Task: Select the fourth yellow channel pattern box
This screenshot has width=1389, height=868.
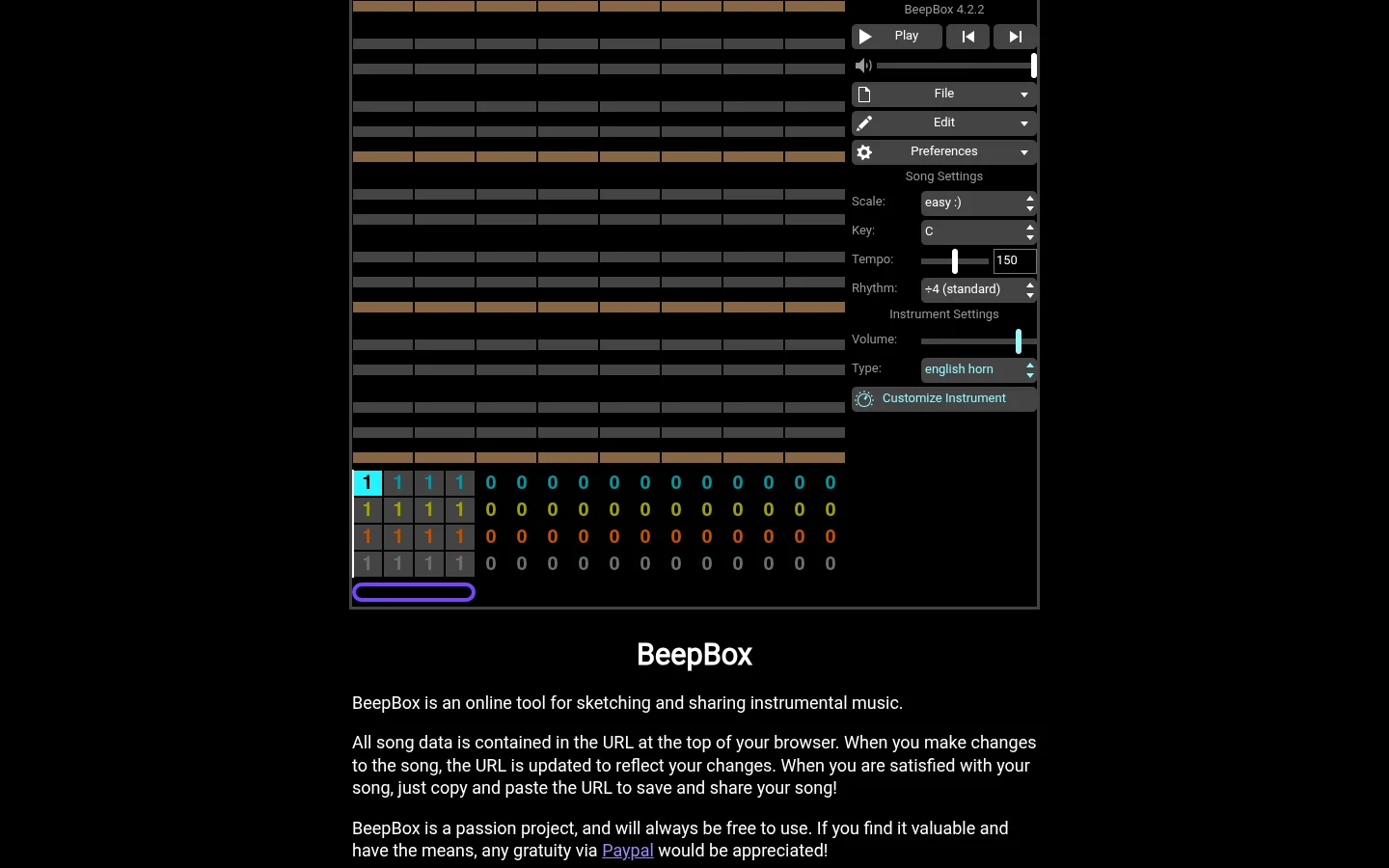Action: click(x=460, y=509)
